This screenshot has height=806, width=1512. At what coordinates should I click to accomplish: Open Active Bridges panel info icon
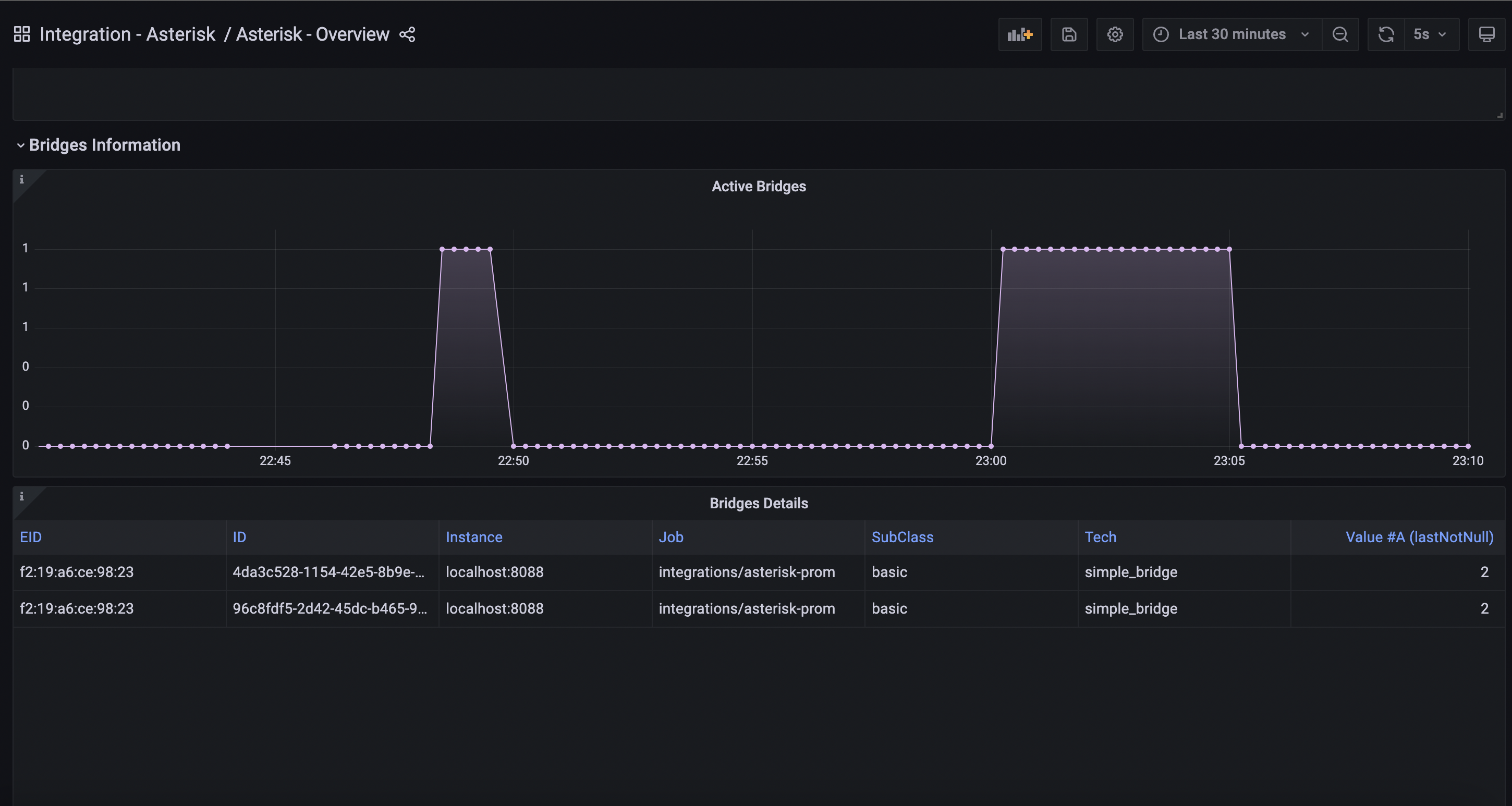click(22, 180)
